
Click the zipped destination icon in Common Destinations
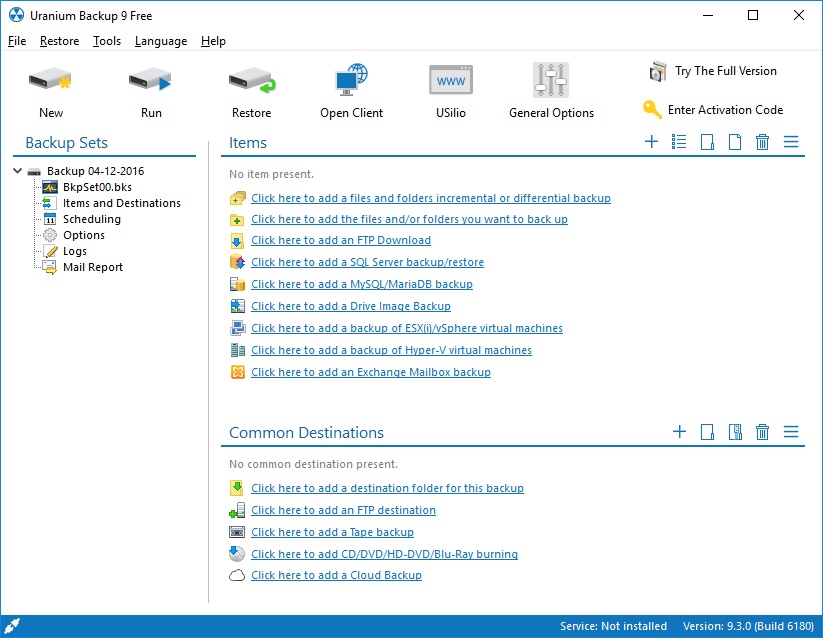735,432
